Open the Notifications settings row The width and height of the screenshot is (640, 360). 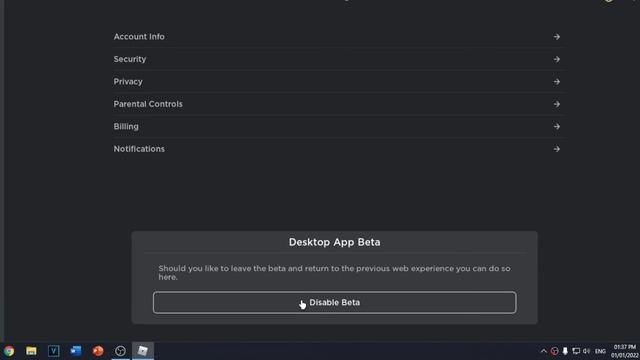(337, 149)
